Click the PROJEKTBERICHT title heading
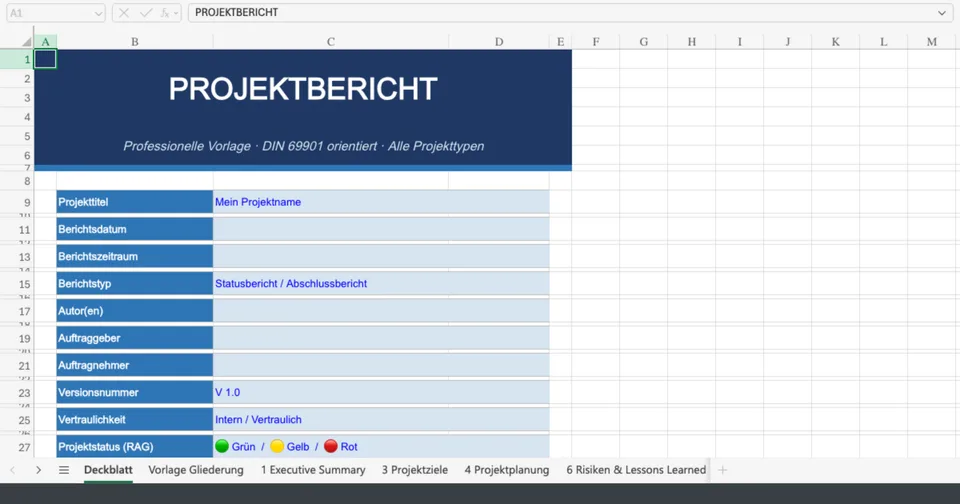 click(302, 89)
